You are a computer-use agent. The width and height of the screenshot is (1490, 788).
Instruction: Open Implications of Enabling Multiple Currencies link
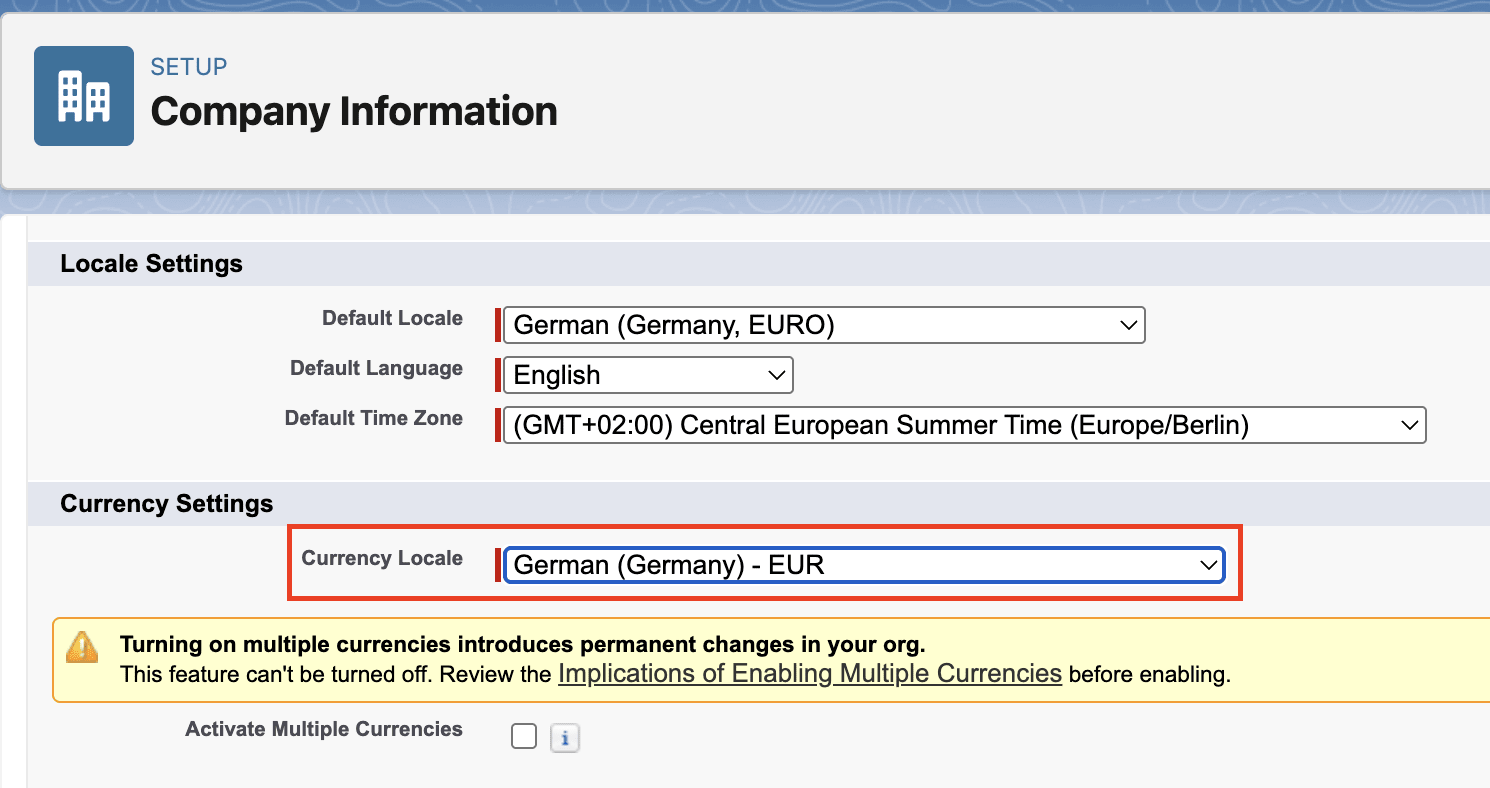pyautogui.click(x=810, y=674)
